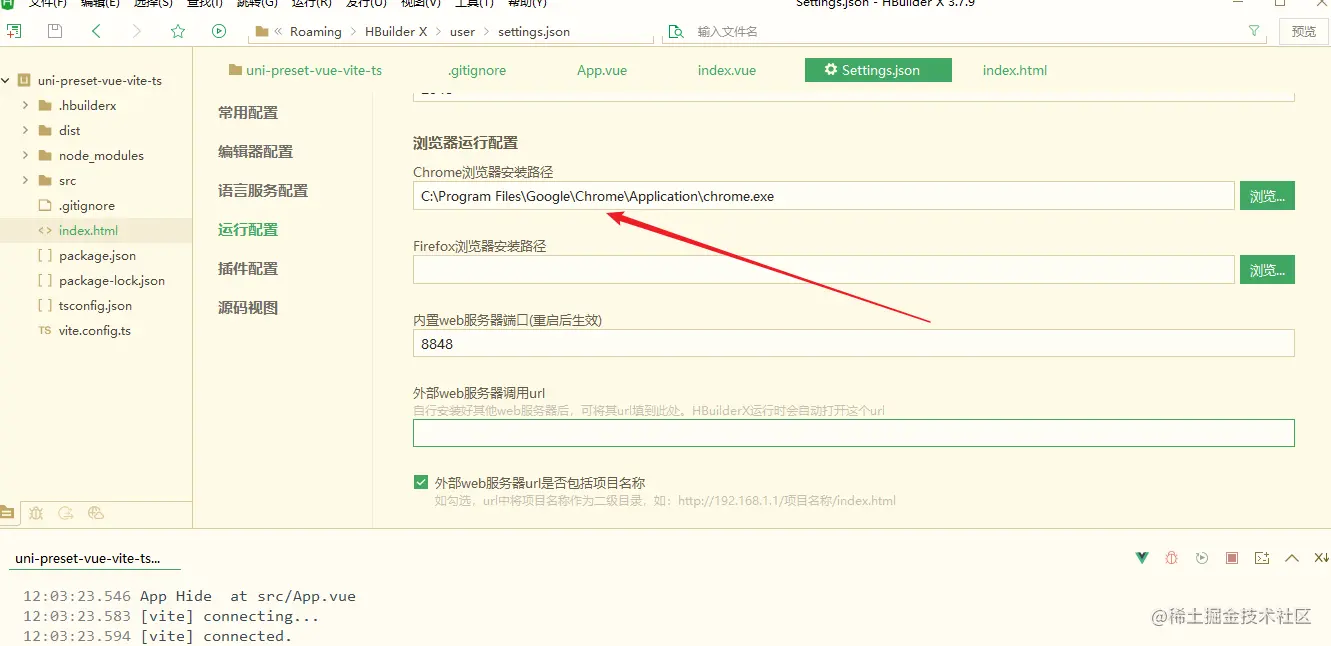Click the gear icon on Settings.json tab
This screenshot has width=1331, height=646.
point(831,70)
